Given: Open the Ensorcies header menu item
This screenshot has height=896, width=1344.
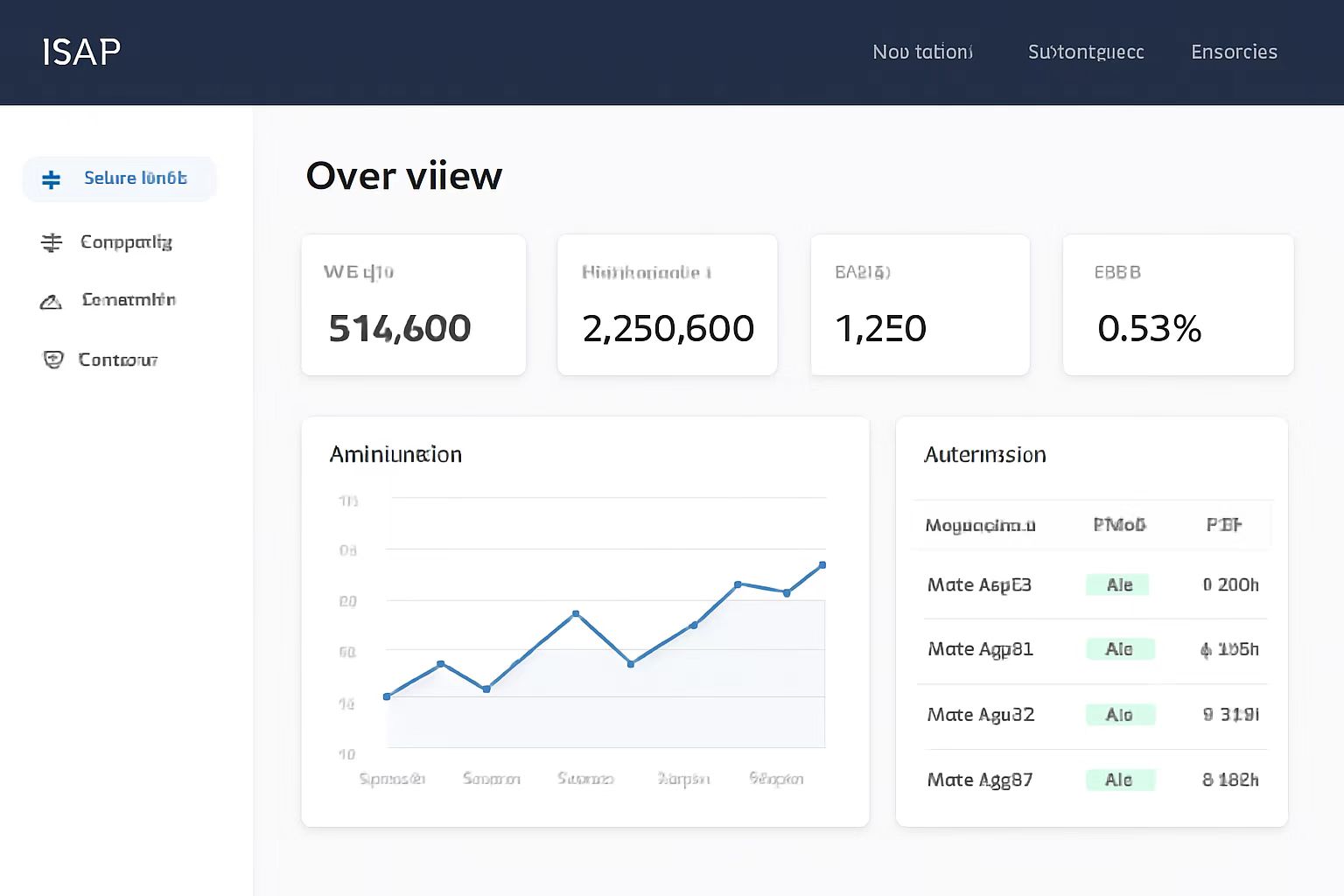Looking at the screenshot, I should [1234, 52].
